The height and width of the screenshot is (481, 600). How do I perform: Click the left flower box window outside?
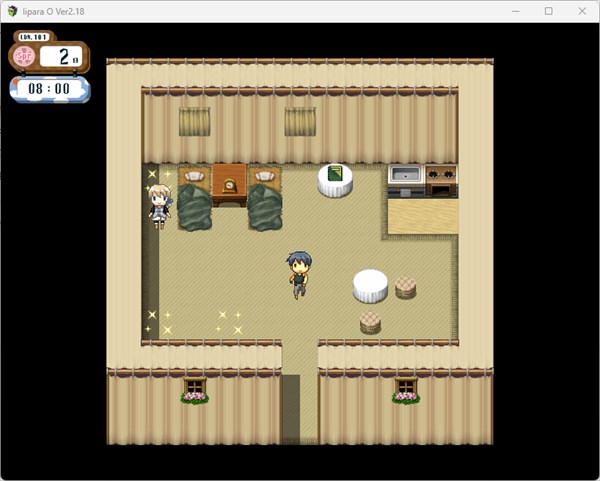(x=194, y=390)
